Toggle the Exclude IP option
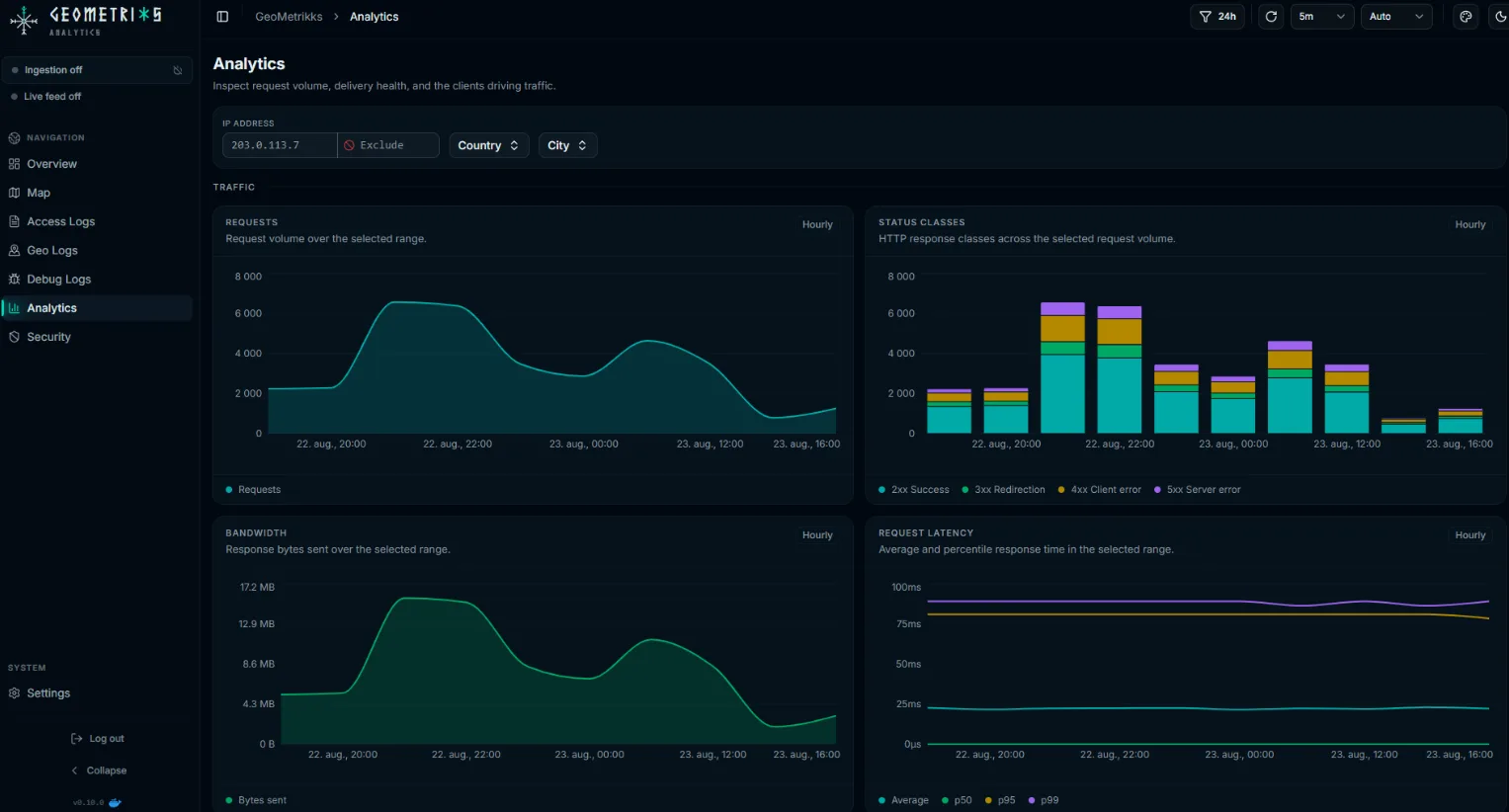Screen dimensions: 1509x812 click(387, 145)
